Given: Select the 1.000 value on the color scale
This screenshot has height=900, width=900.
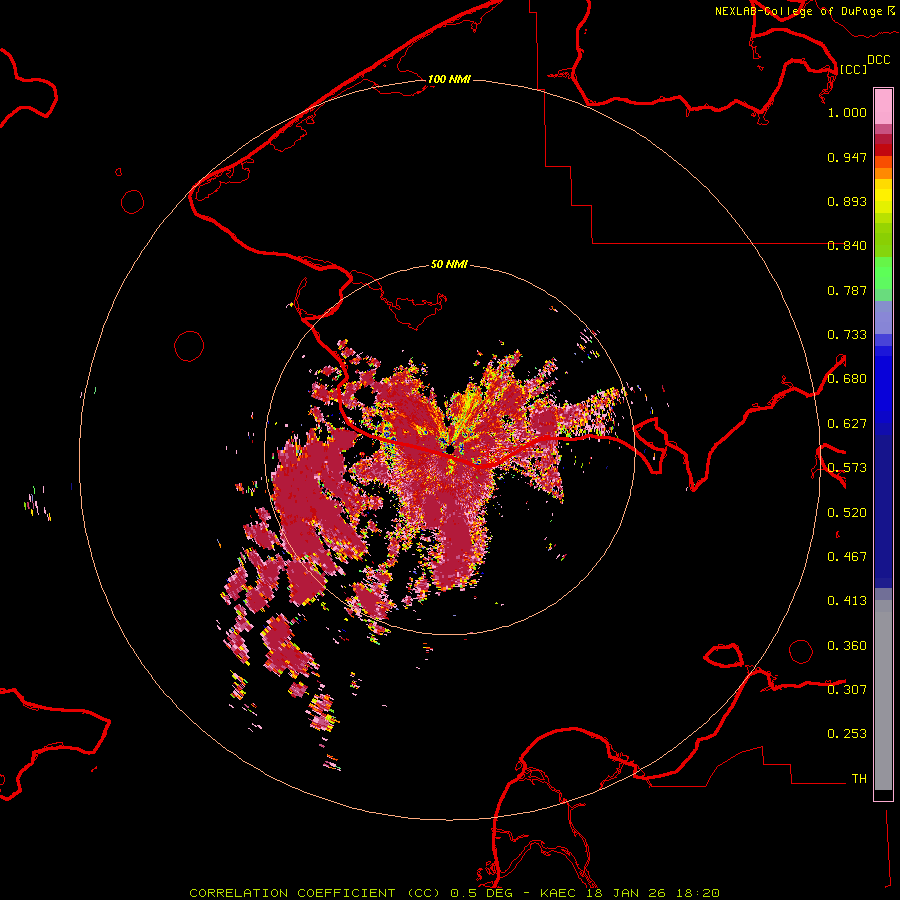Looking at the screenshot, I should (x=847, y=112).
